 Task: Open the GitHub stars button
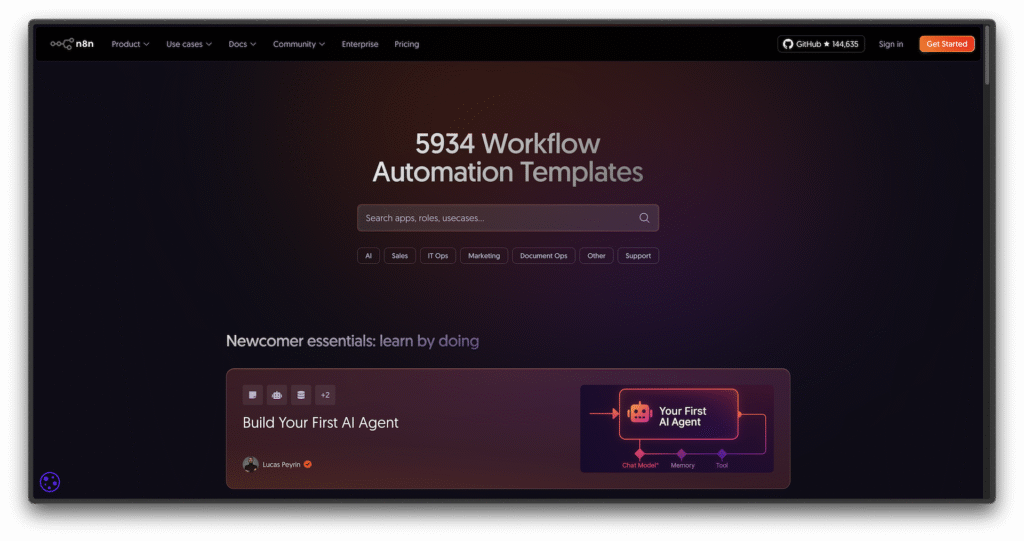click(820, 44)
